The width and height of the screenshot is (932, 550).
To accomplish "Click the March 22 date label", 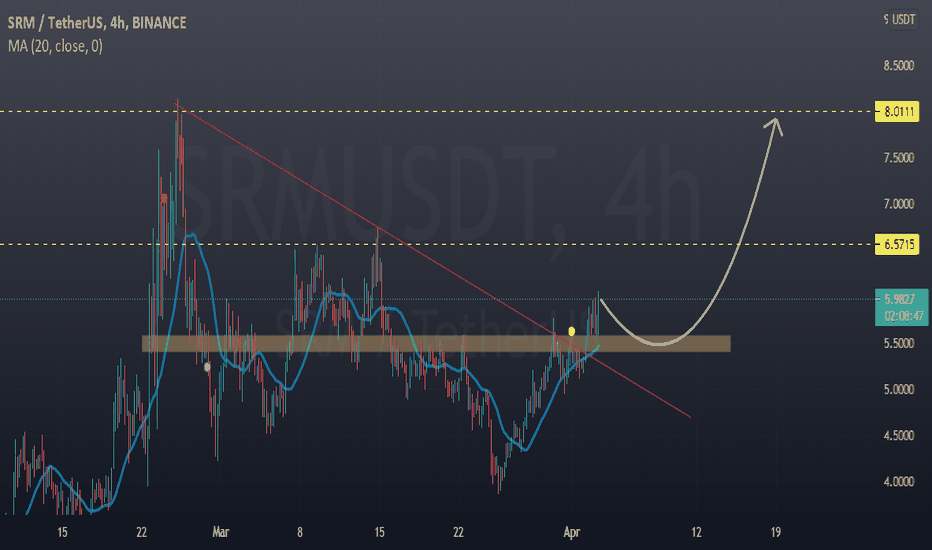I will coord(458,532).
